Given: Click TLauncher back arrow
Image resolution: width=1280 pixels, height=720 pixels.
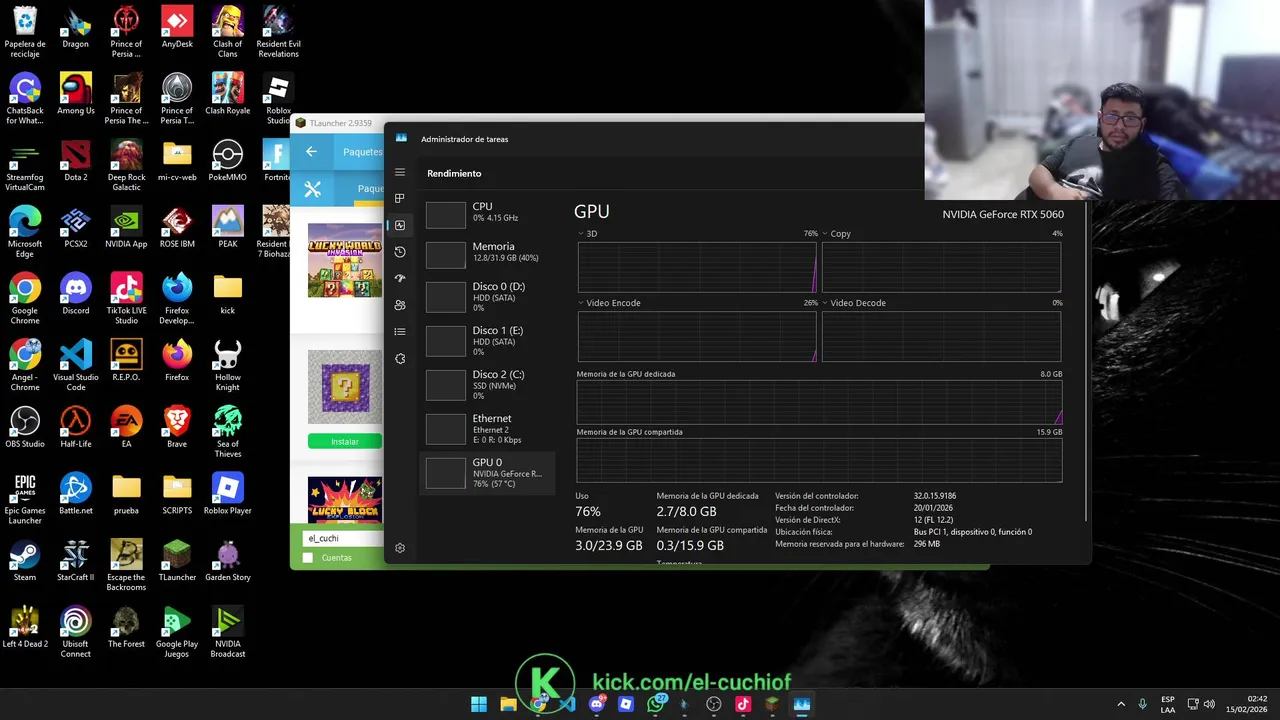Looking at the screenshot, I should coord(311,152).
